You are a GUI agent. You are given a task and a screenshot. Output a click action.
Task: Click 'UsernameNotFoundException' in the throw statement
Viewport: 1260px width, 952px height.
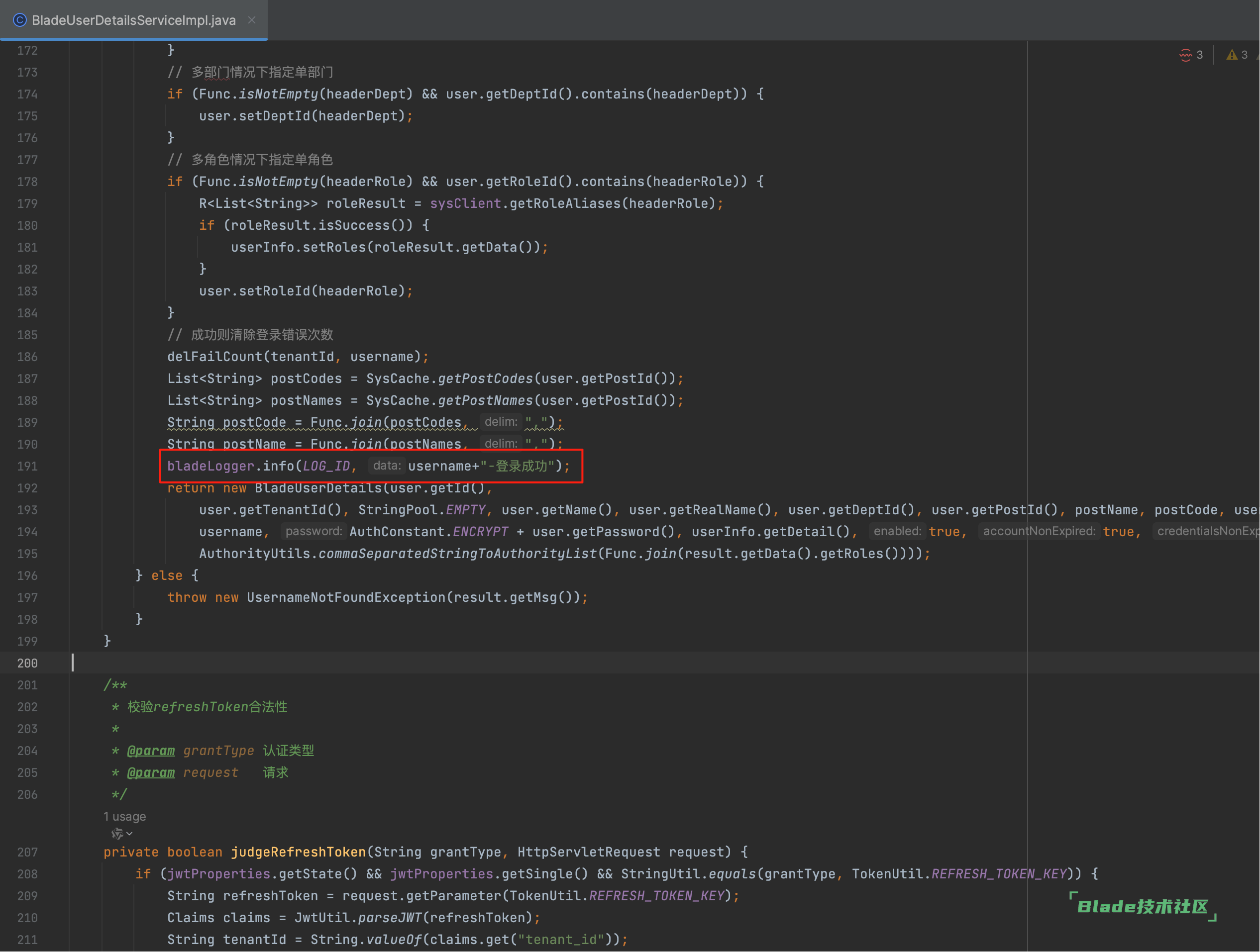pos(346,597)
